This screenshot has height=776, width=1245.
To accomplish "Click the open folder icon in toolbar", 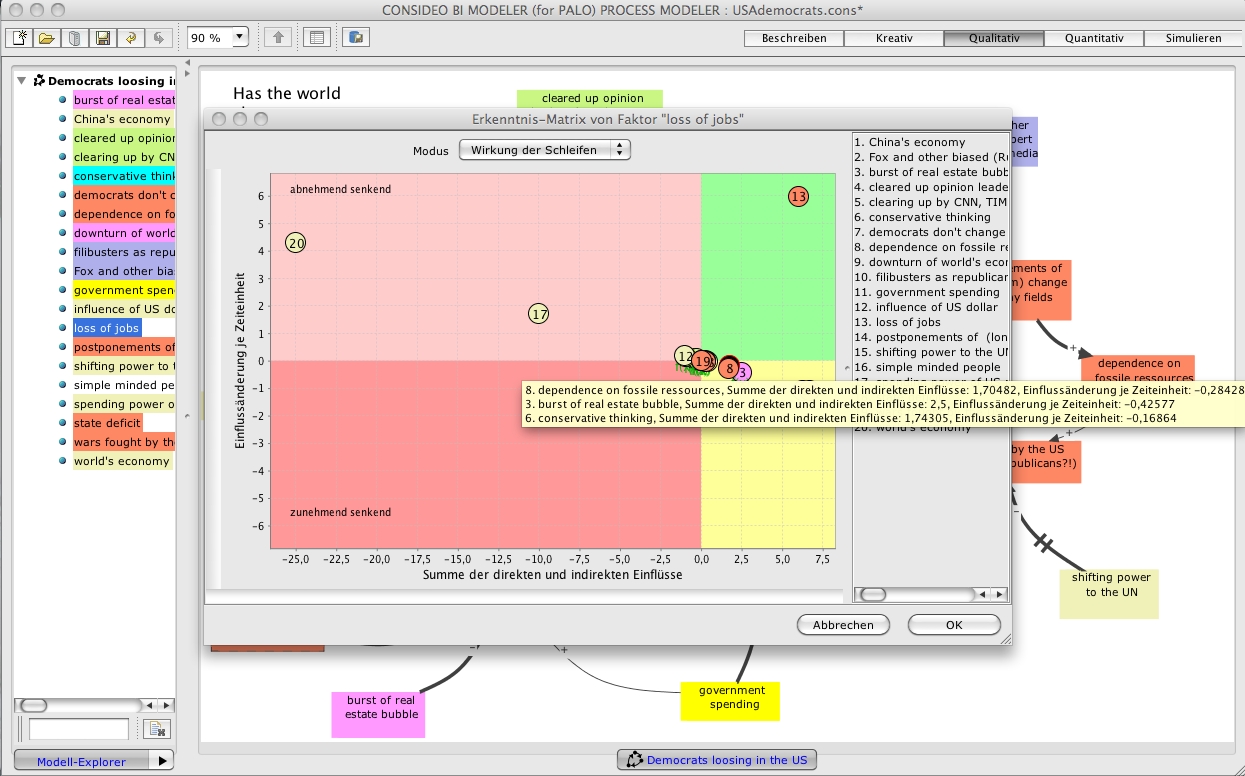I will pos(46,38).
